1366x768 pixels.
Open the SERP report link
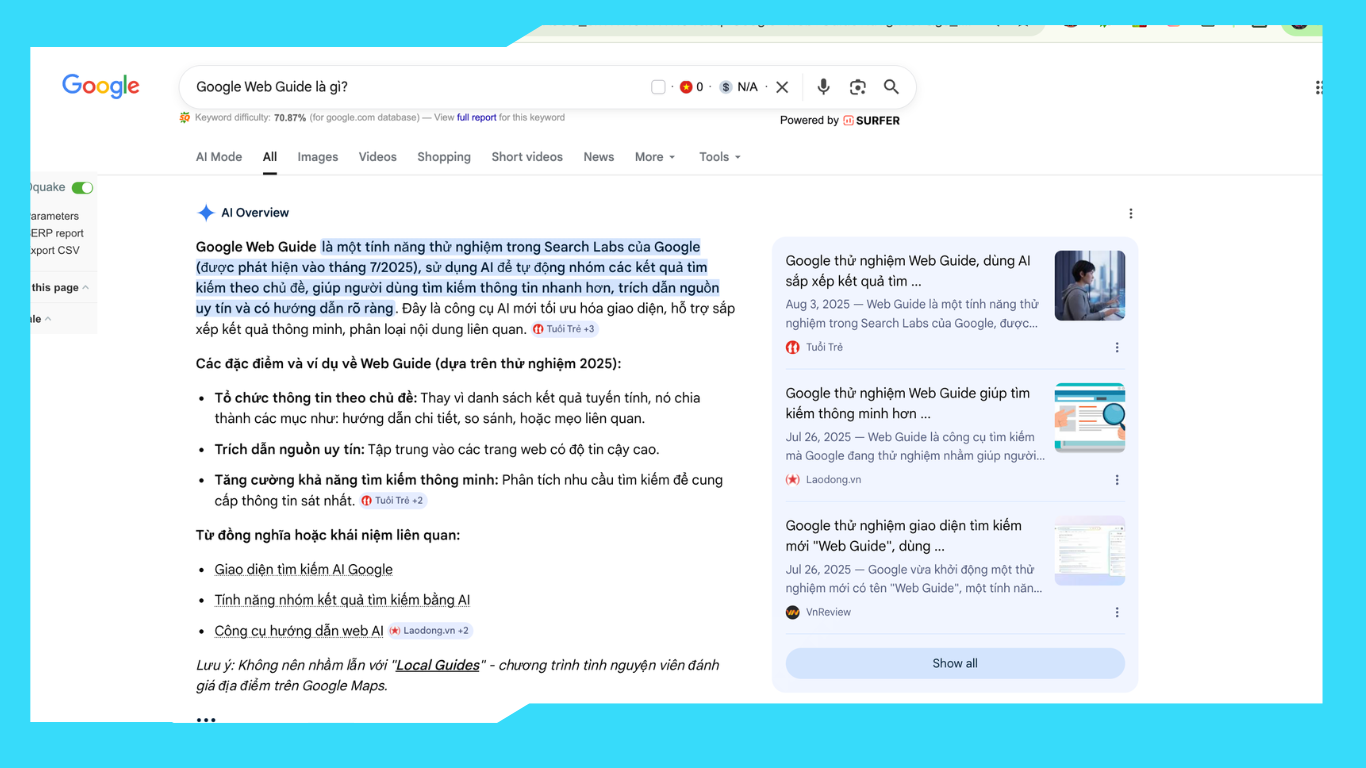[57, 233]
